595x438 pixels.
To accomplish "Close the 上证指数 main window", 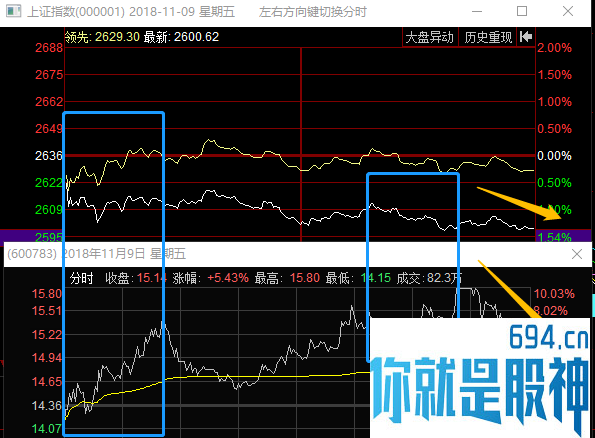I will [x=568, y=11].
